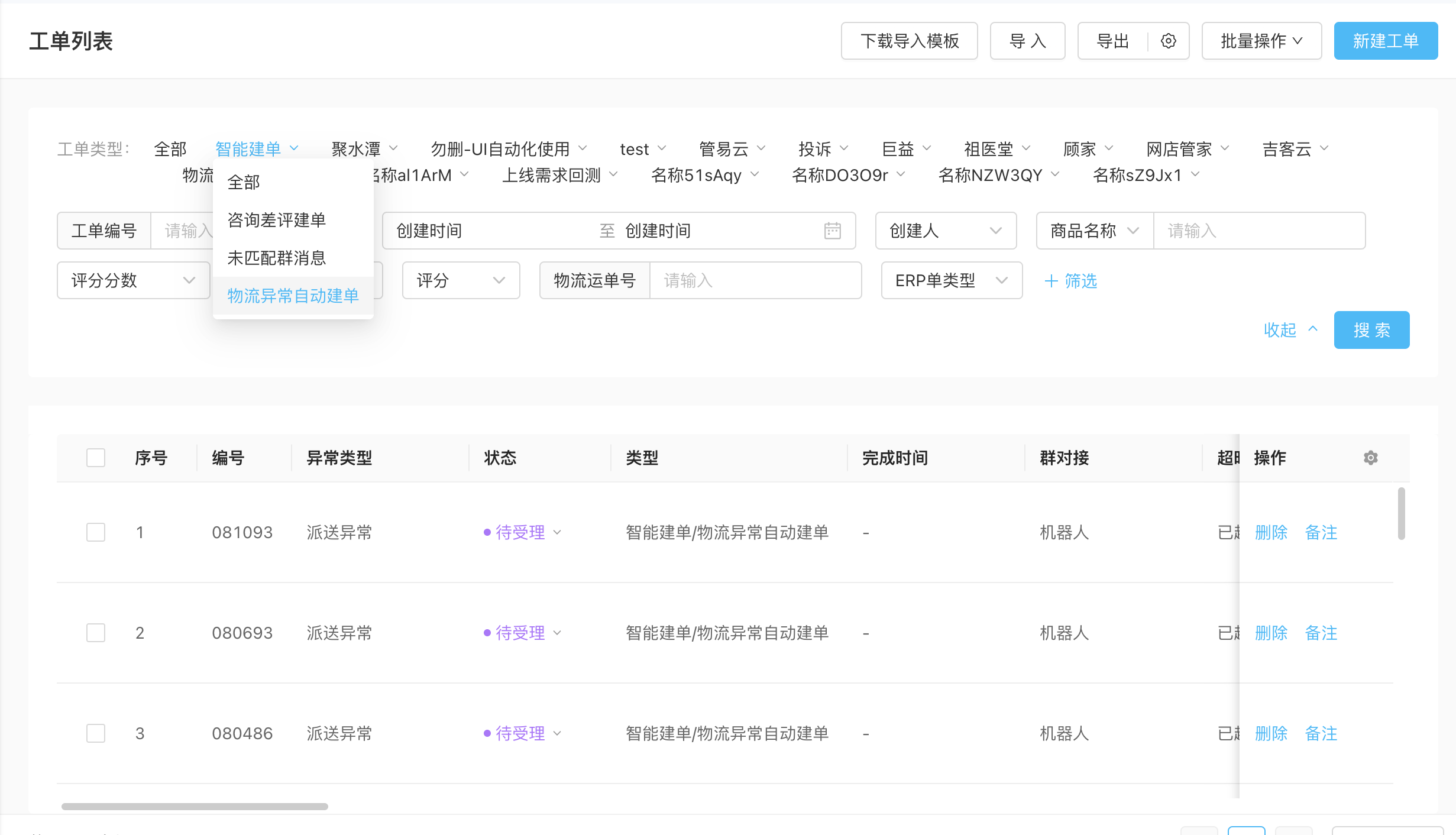This screenshot has height=835, width=1456.
Task: Change status 待受理 for ticket 081093
Action: 522,532
